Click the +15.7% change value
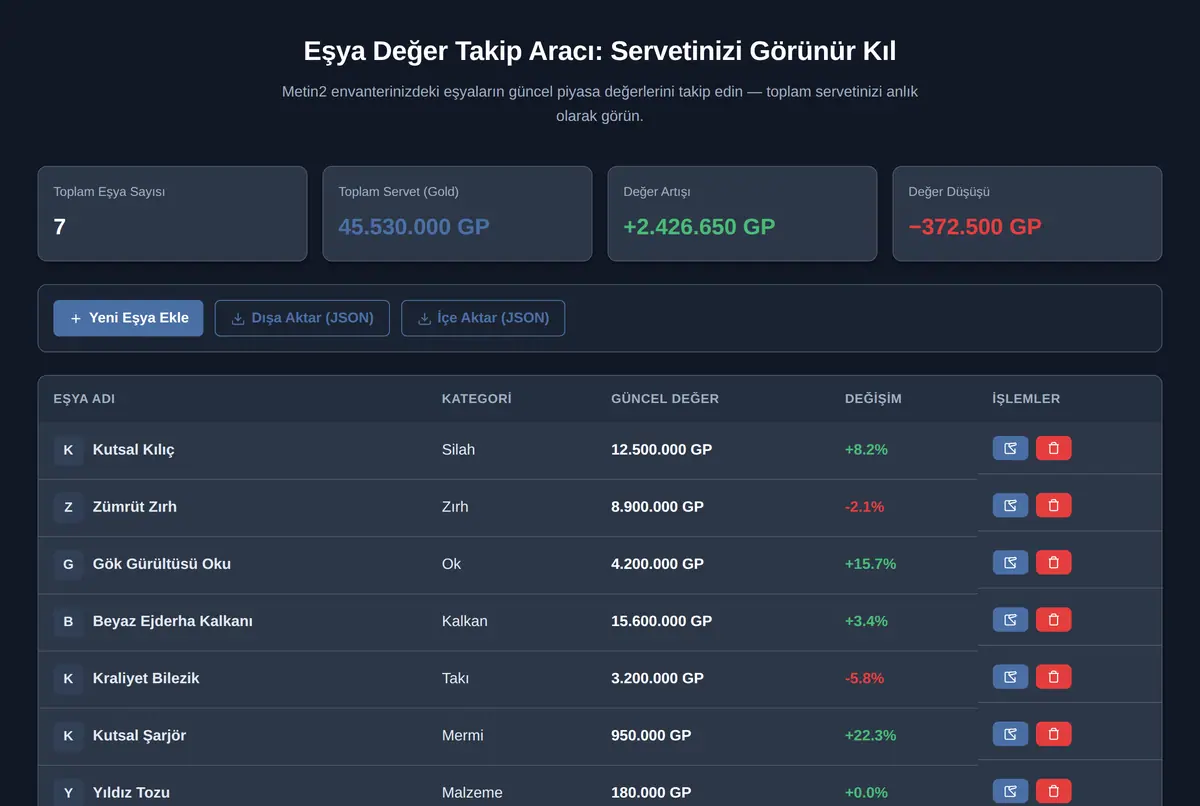This screenshot has width=1200, height=806. [x=871, y=564]
